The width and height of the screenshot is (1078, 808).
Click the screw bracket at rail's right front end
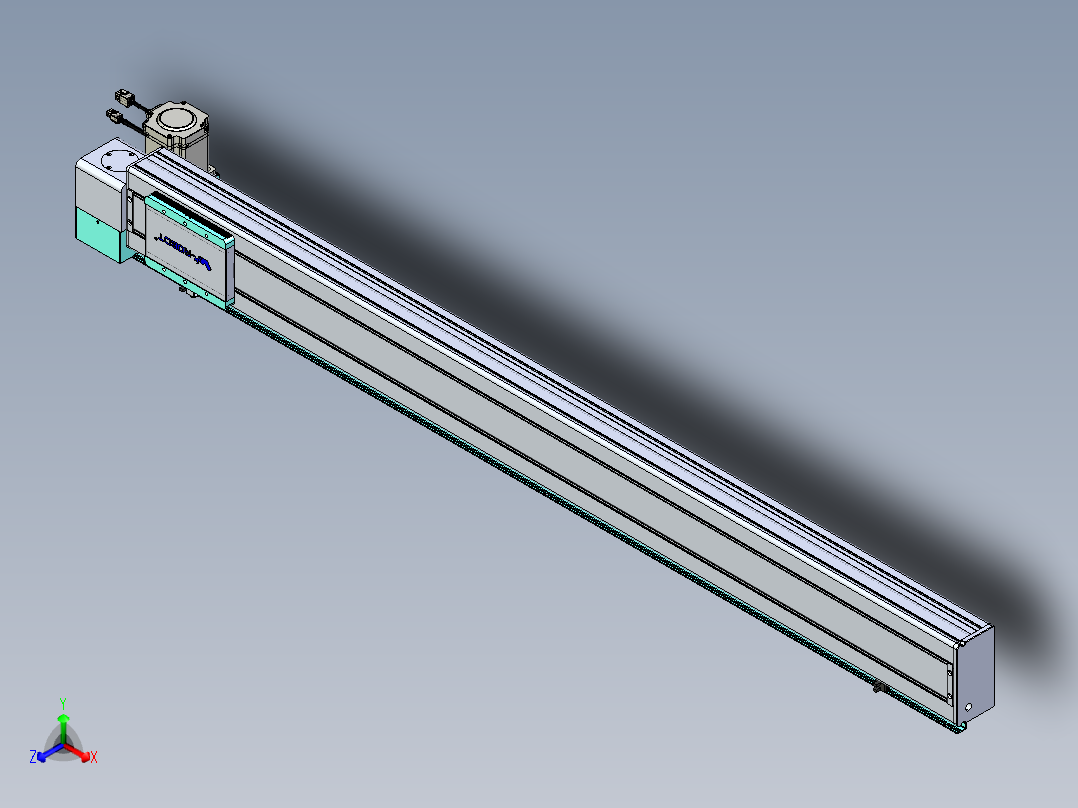(x=950, y=684)
